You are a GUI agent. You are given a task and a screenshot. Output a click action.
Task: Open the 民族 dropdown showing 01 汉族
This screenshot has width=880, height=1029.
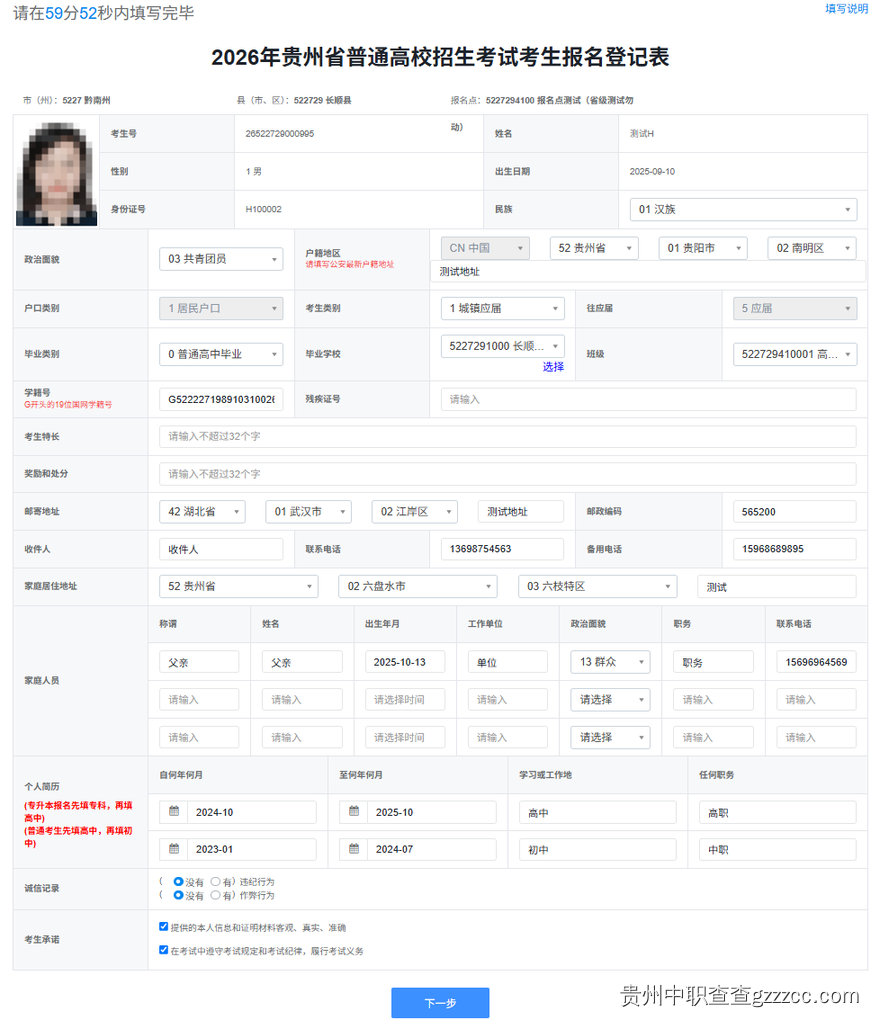(x=743, y=210)
